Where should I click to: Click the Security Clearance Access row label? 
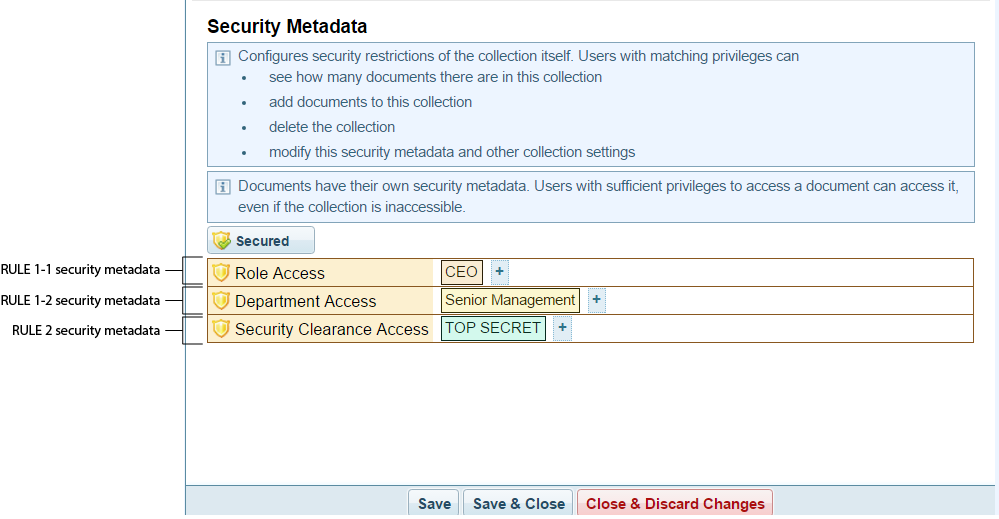pos(331,329)
